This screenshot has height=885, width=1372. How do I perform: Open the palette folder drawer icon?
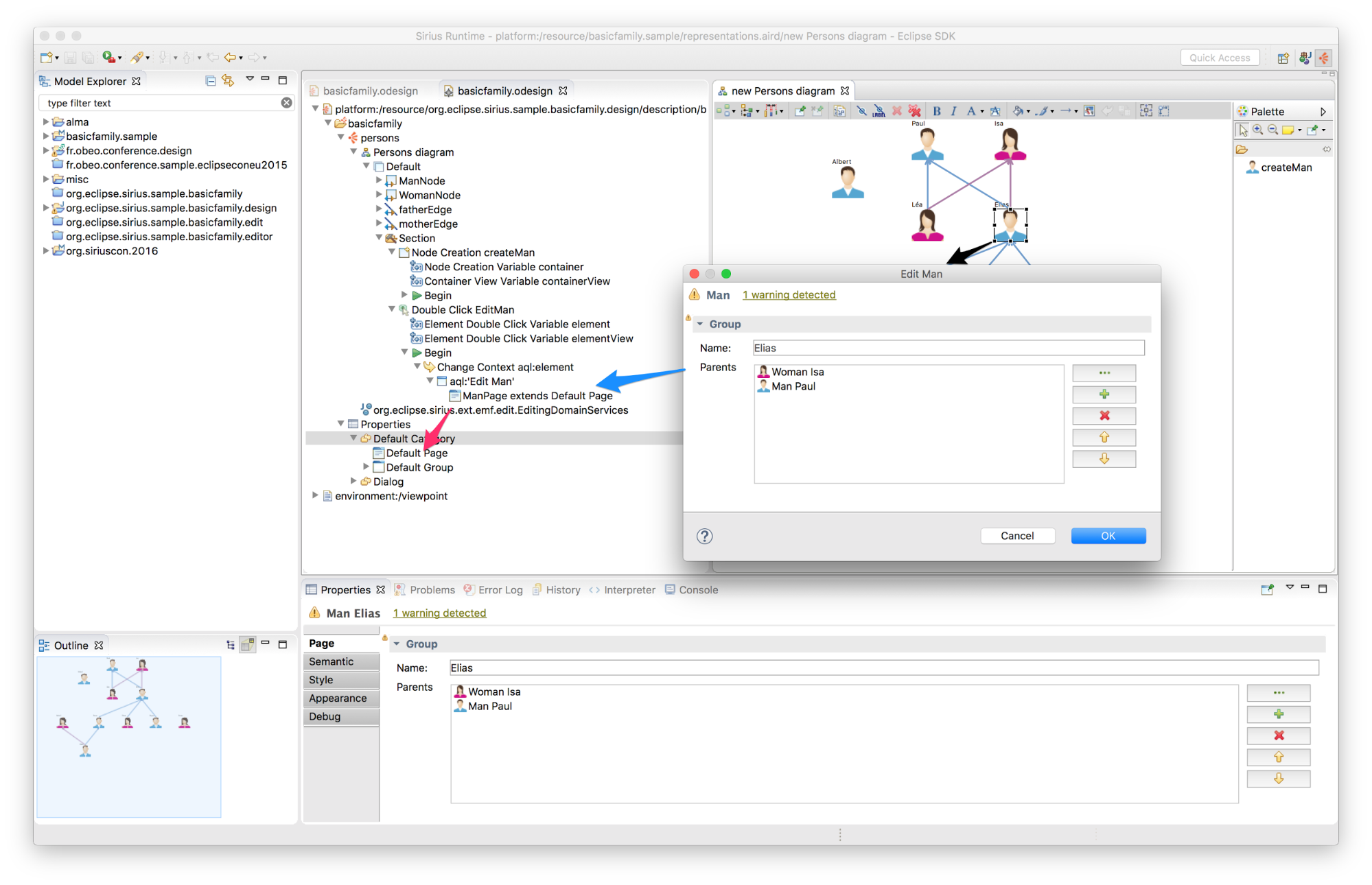1242,150
